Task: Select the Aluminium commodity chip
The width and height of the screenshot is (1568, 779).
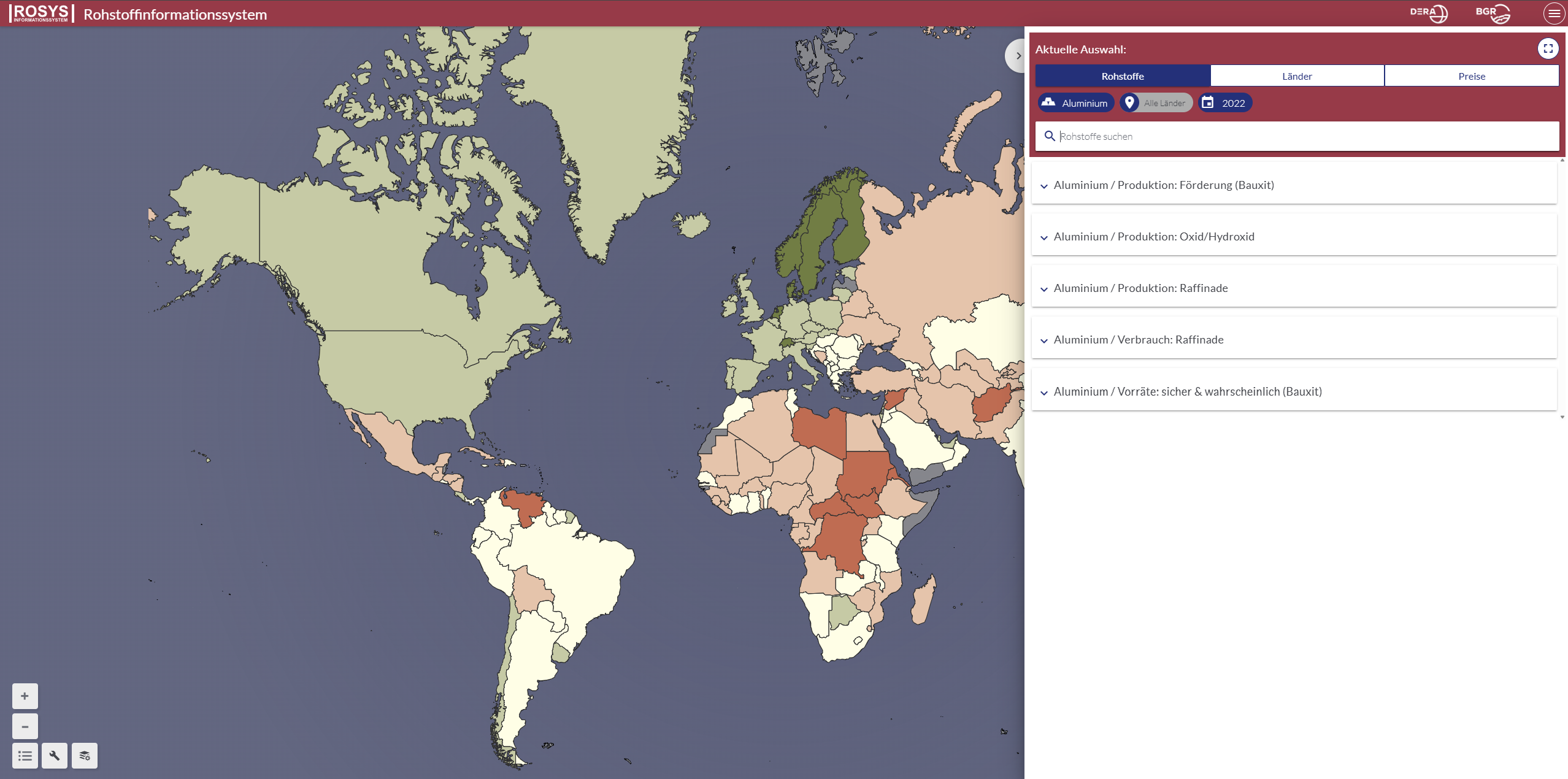Action: 1076,103
